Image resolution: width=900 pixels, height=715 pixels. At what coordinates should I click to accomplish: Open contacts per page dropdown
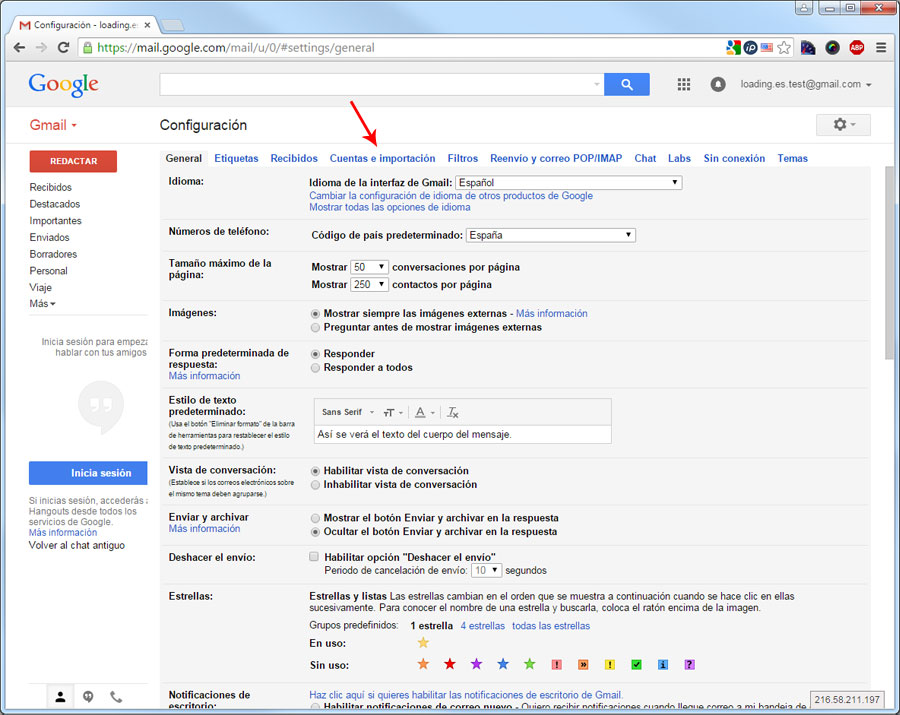pyautogui.click(x=370, y=284)
